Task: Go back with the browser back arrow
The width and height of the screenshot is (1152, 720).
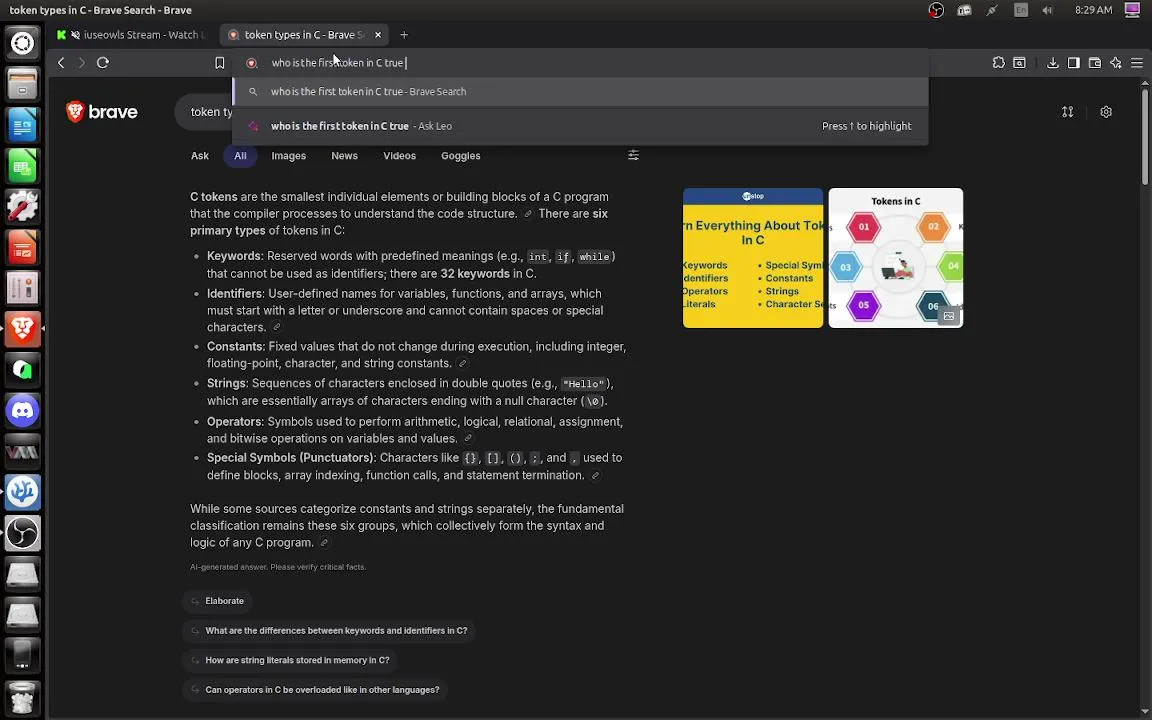Action: point(61,63)
